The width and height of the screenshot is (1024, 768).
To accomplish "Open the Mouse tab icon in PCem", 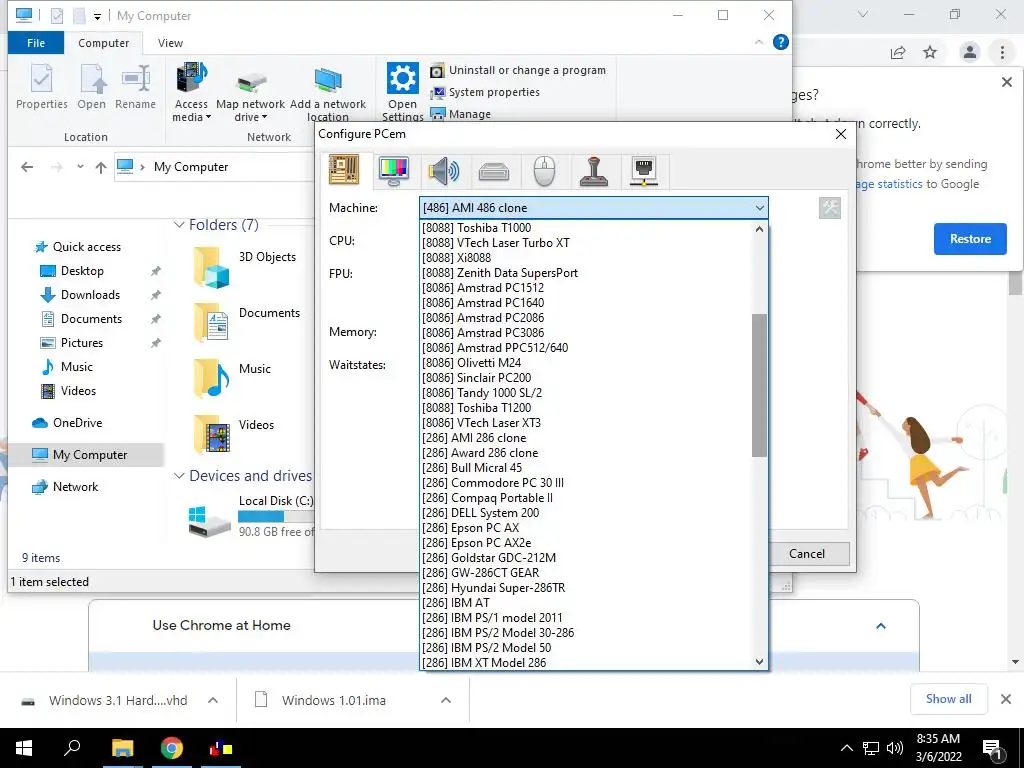I will point(544,171).
